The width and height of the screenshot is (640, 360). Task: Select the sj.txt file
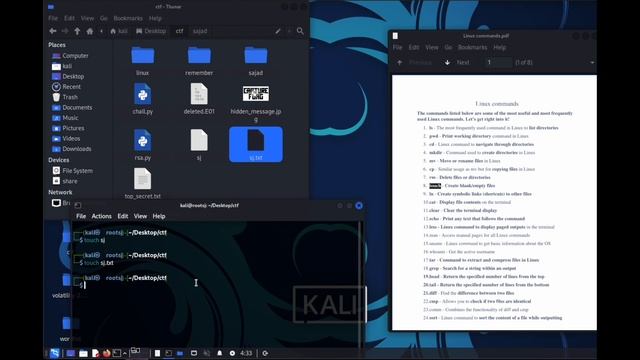pyautogui.click(x=256, y=144)
